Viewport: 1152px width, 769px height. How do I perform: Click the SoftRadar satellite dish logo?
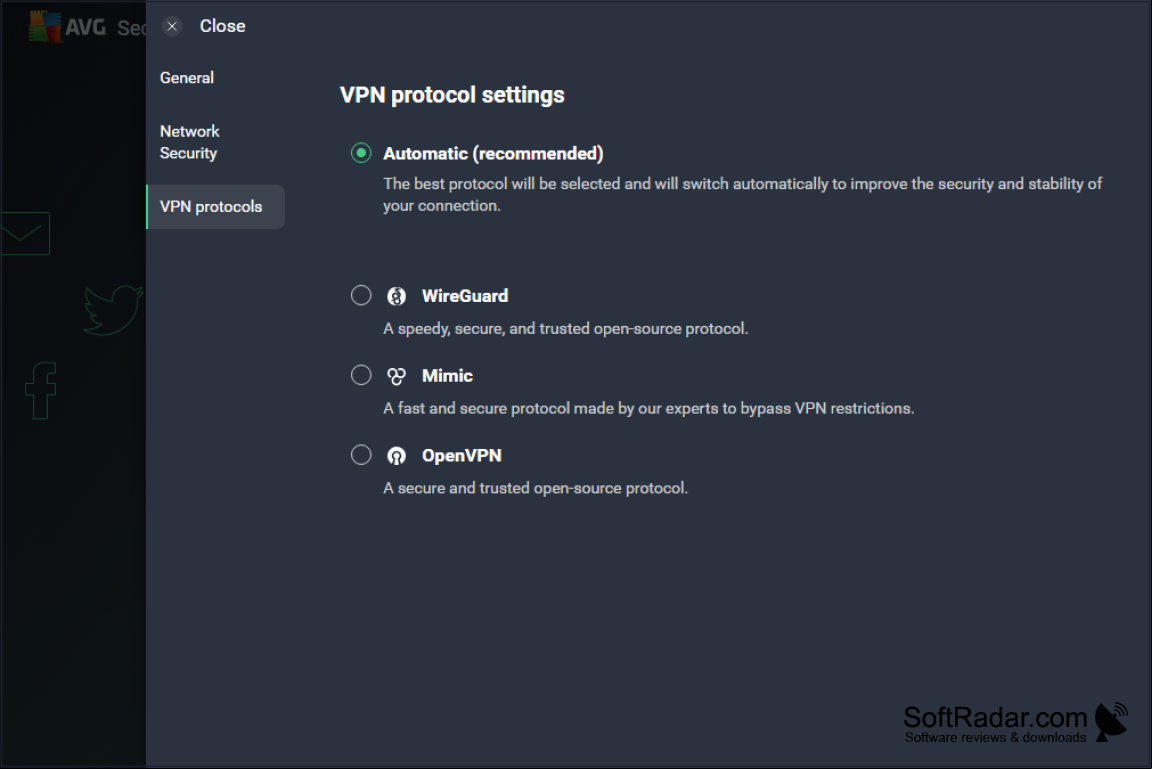[1112, 721]
